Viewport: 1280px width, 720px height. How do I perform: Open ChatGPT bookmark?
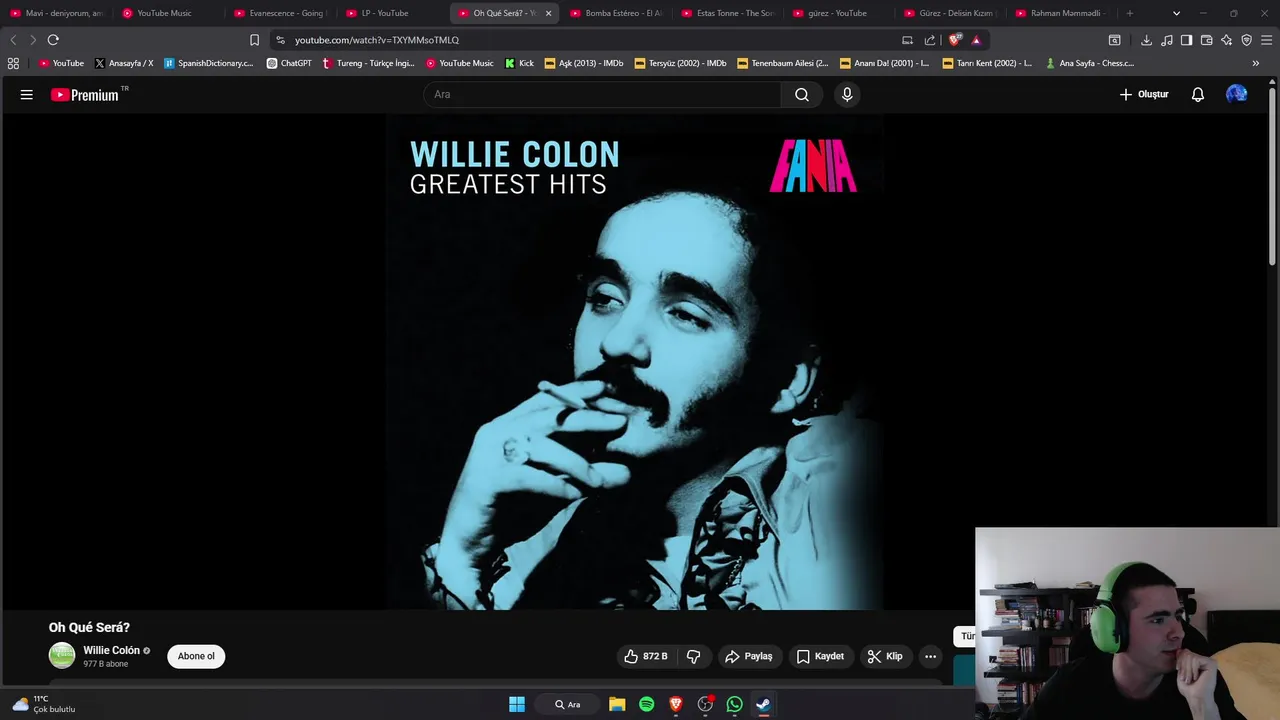(x=289, y=63)
